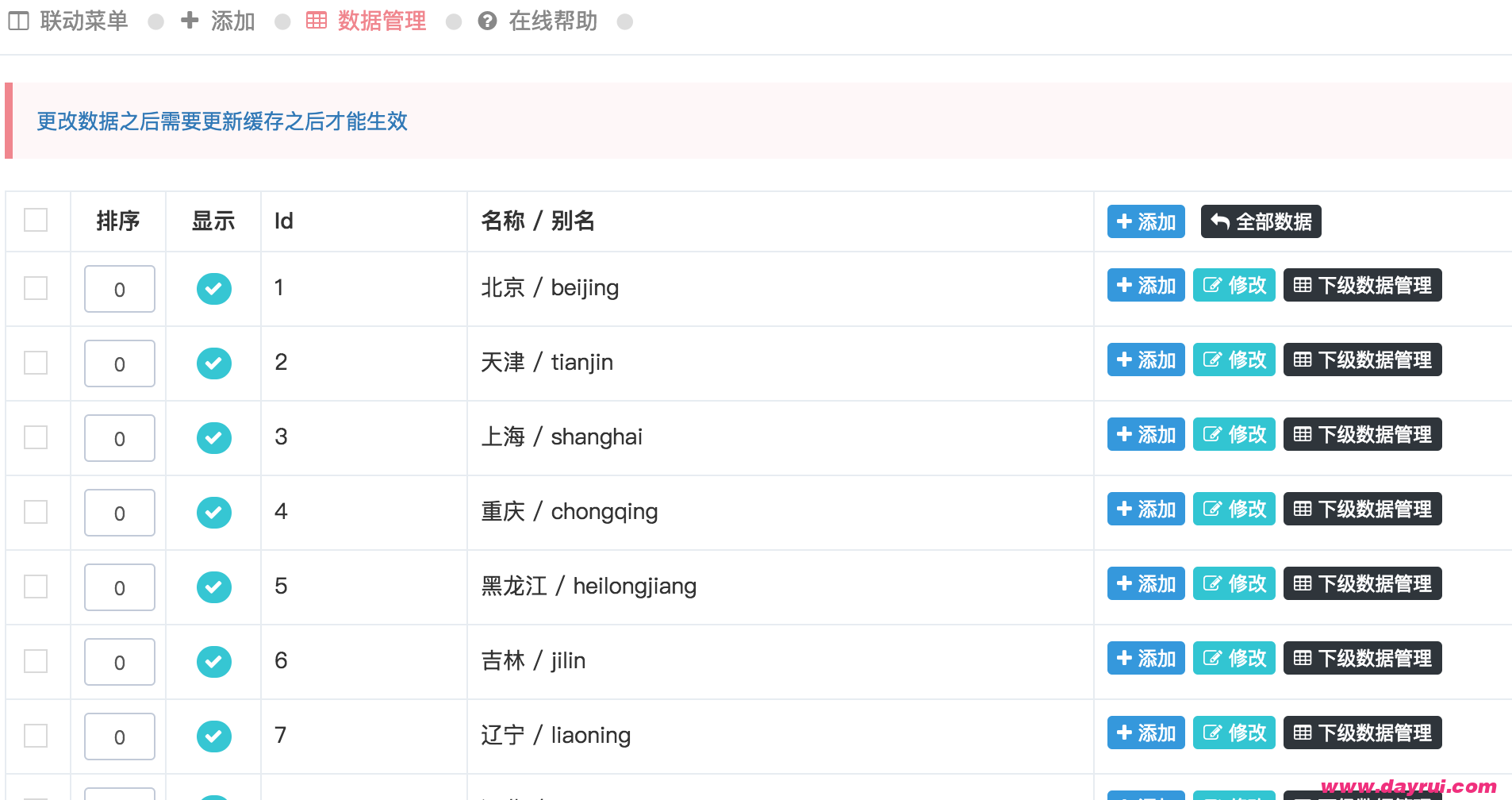
Task: Click header 添加 button beside 全部数据
Action: [x=1146, y=221]
